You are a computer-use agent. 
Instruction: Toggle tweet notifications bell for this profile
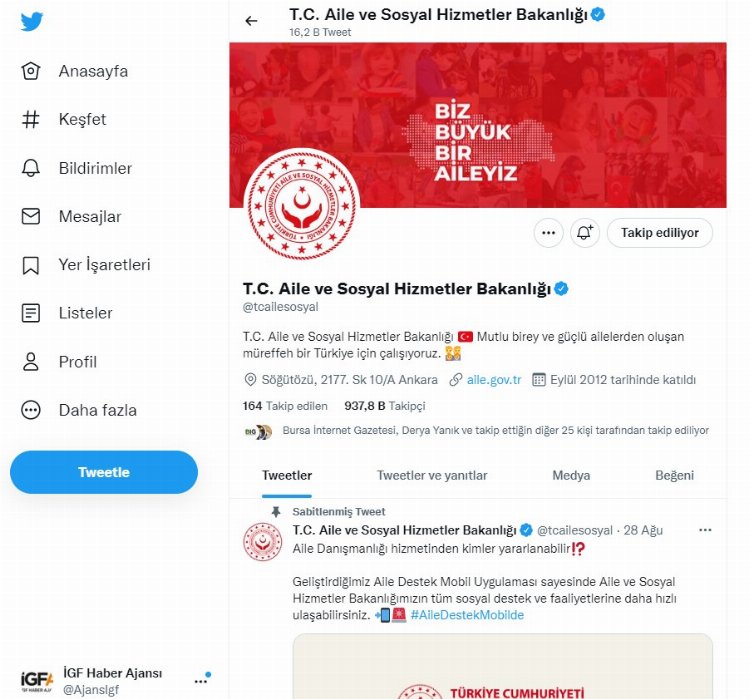coord(585,233)
